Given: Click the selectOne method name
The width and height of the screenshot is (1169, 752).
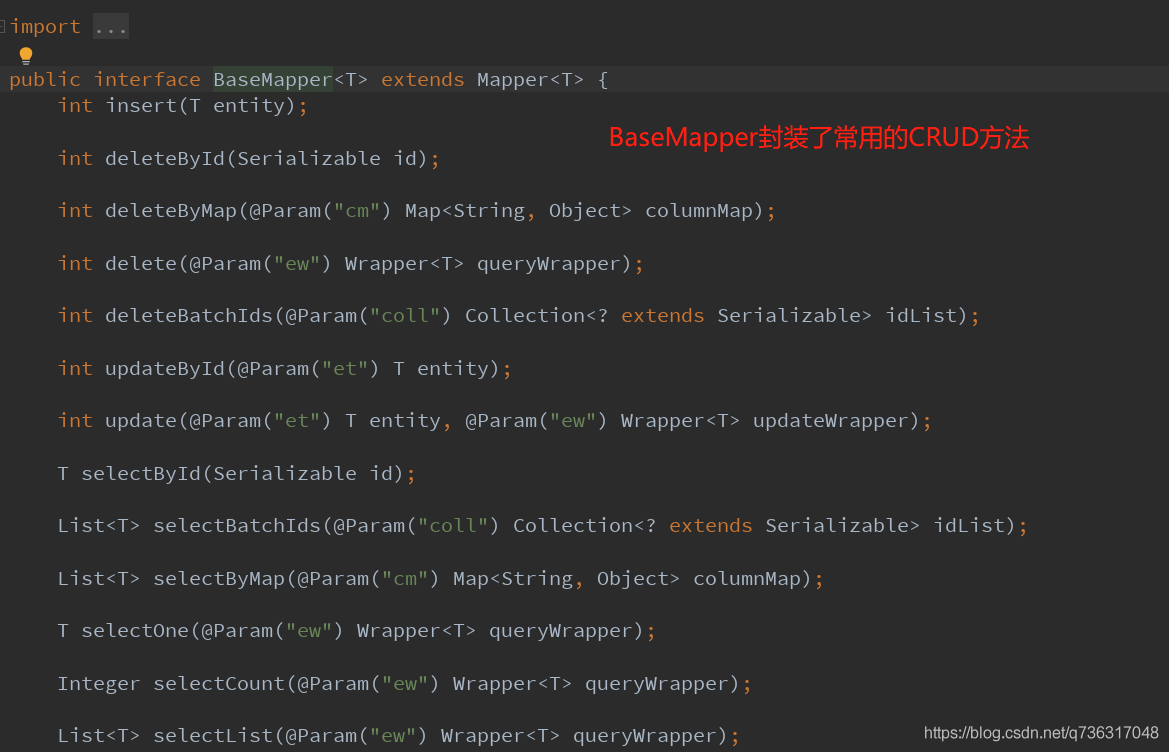Looking at the screenshot, I should coord(135,631).
